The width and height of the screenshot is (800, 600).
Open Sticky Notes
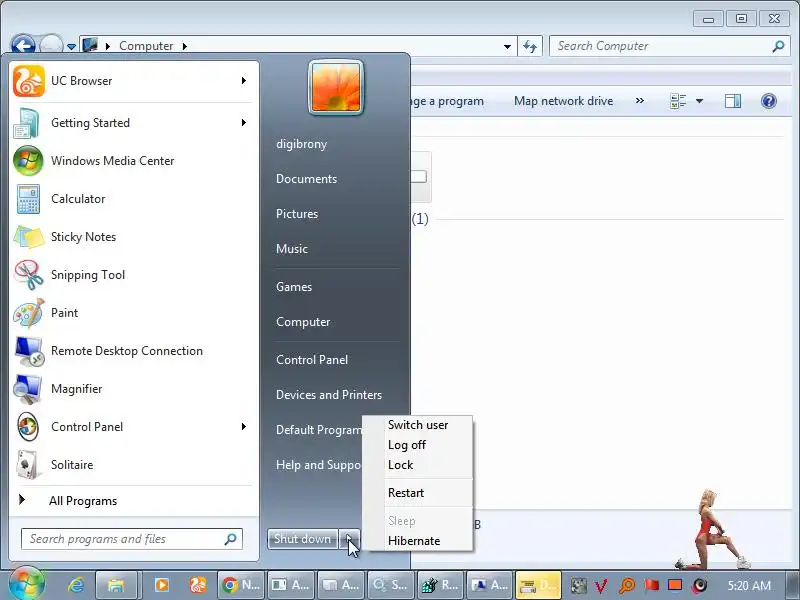pos(133,237)
